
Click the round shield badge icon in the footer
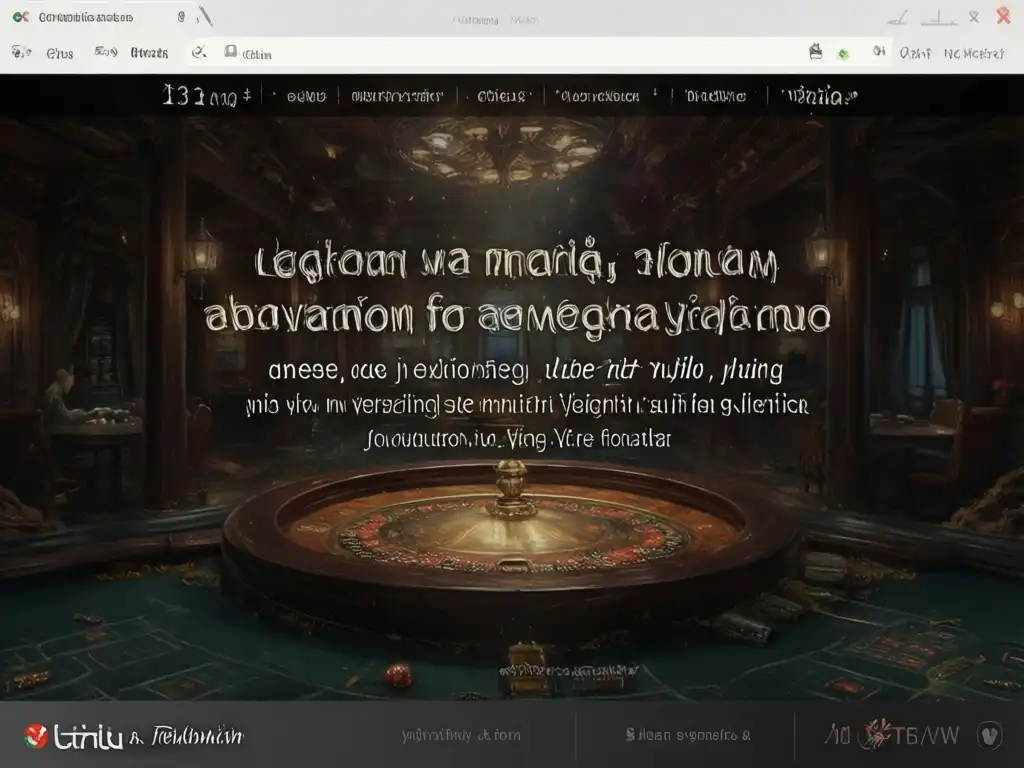(989, 735)
